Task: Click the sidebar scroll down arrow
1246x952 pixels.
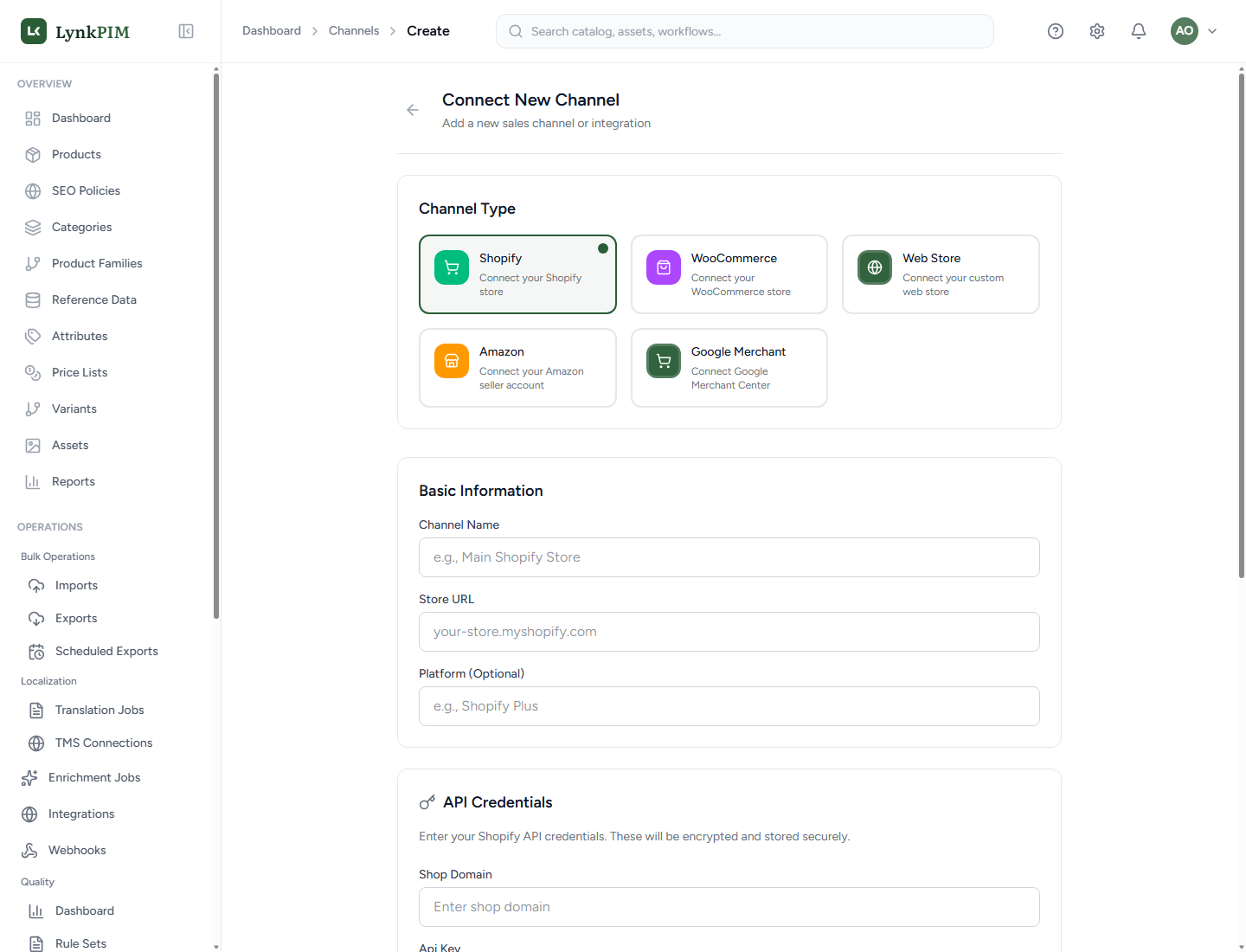Action: pyautogui.click(x=216, y=947)
